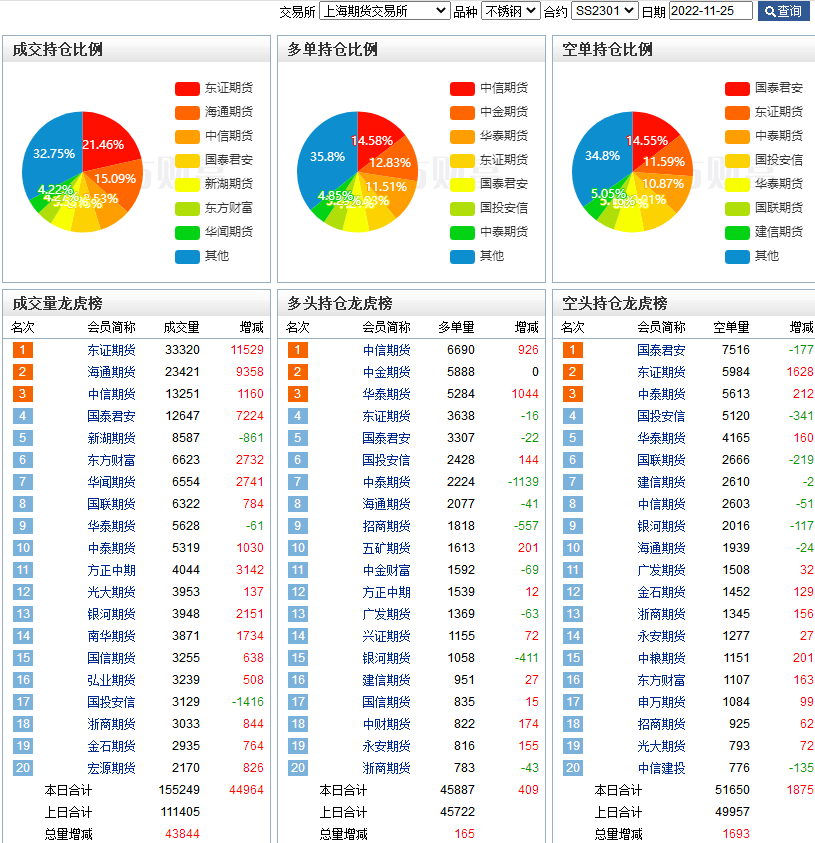Open 中粮期货 link in 空头持仓龙虎榜
Viewport: 815px width, 843px height.
[661, 658]
